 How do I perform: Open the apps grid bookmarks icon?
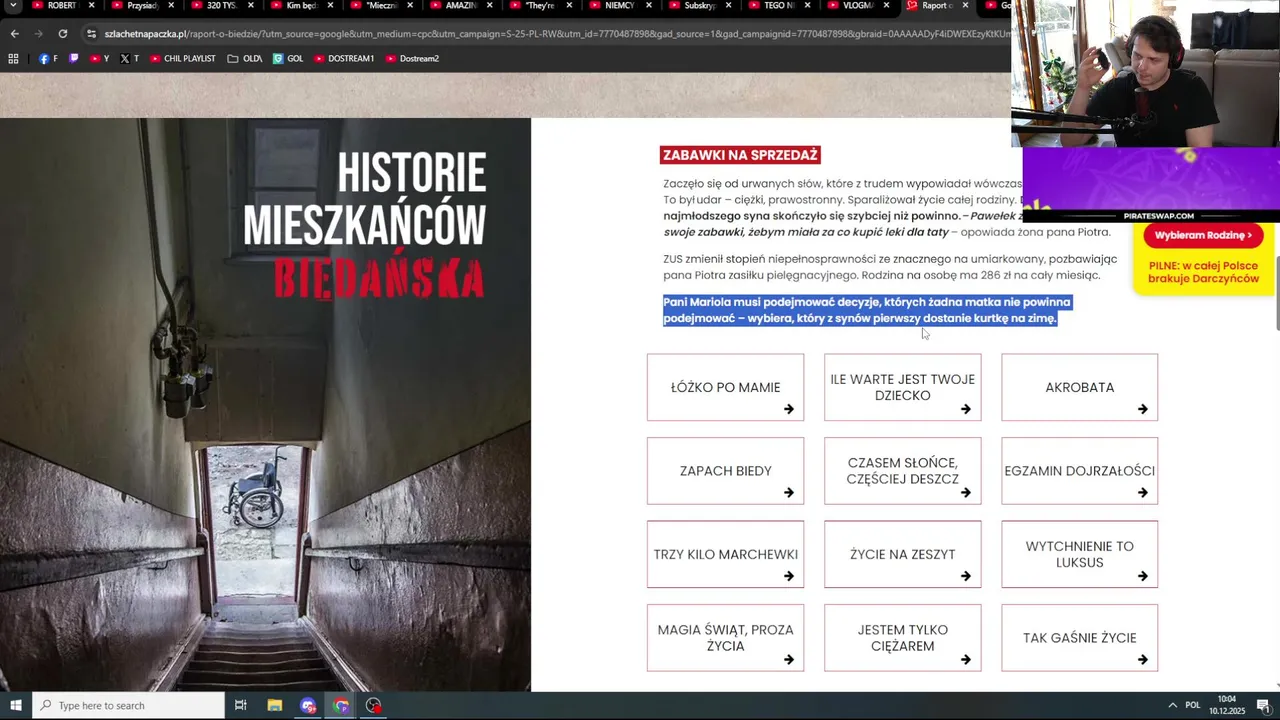[x=13, y=58]
